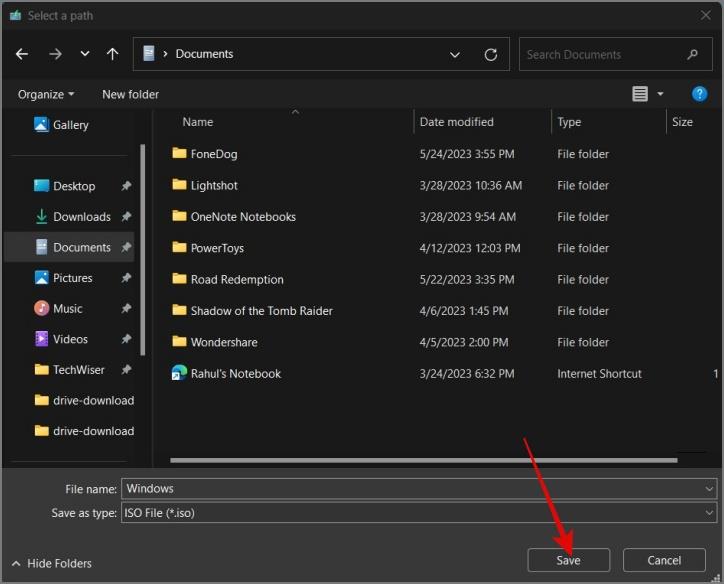This screenshot has height=584, width=724.
Task: Select TechWiser in the sidebar
Action: point(70,369)
